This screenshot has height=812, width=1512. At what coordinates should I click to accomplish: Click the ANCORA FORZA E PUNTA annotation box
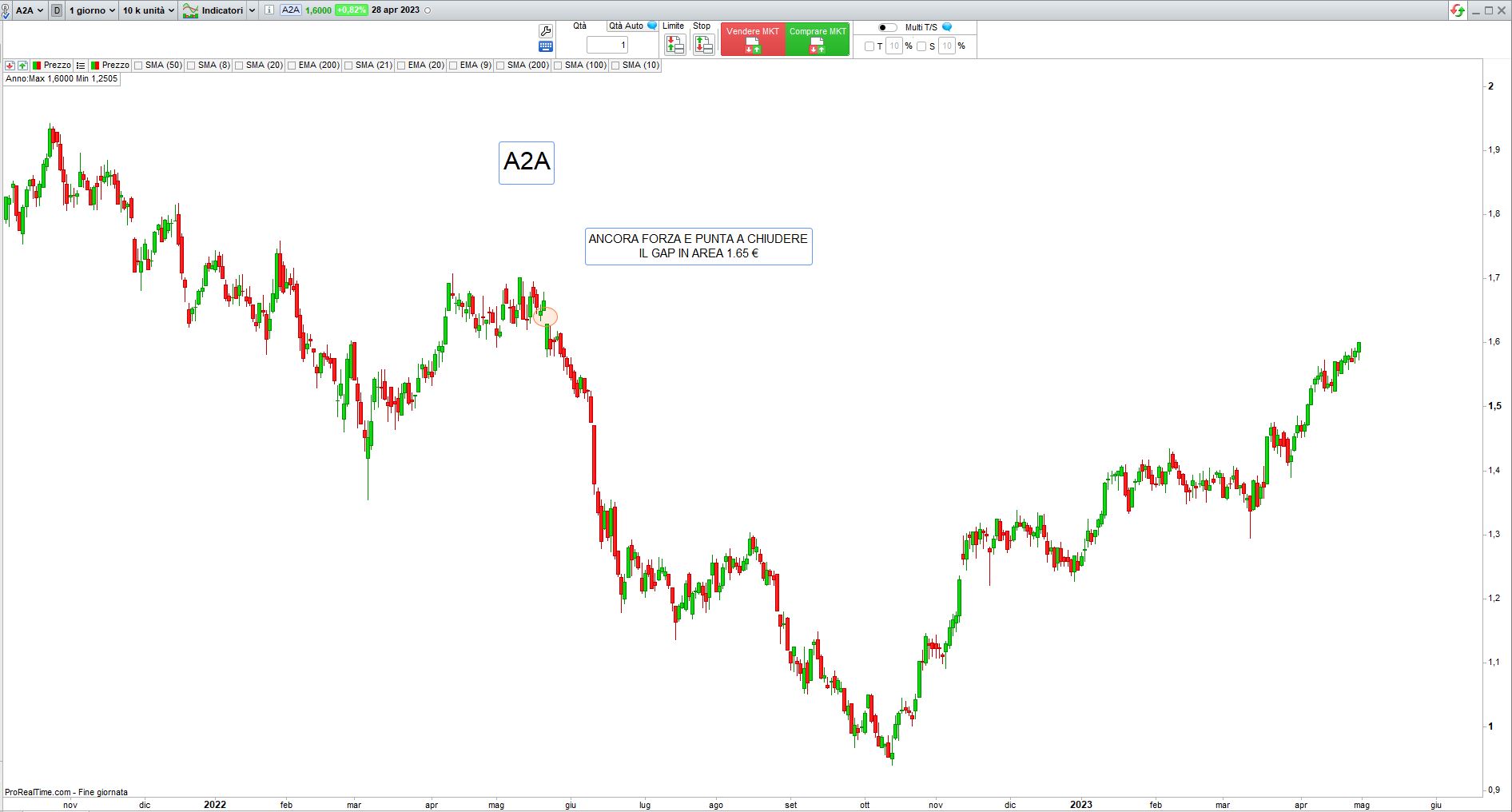698,246
